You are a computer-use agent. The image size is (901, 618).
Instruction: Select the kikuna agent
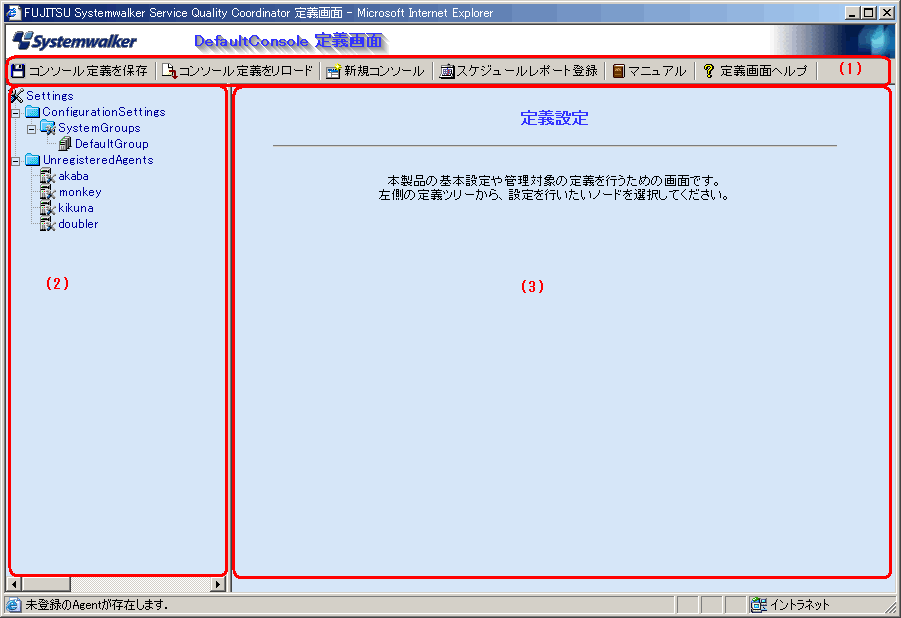pyautogui.click(x=76, y=208)
